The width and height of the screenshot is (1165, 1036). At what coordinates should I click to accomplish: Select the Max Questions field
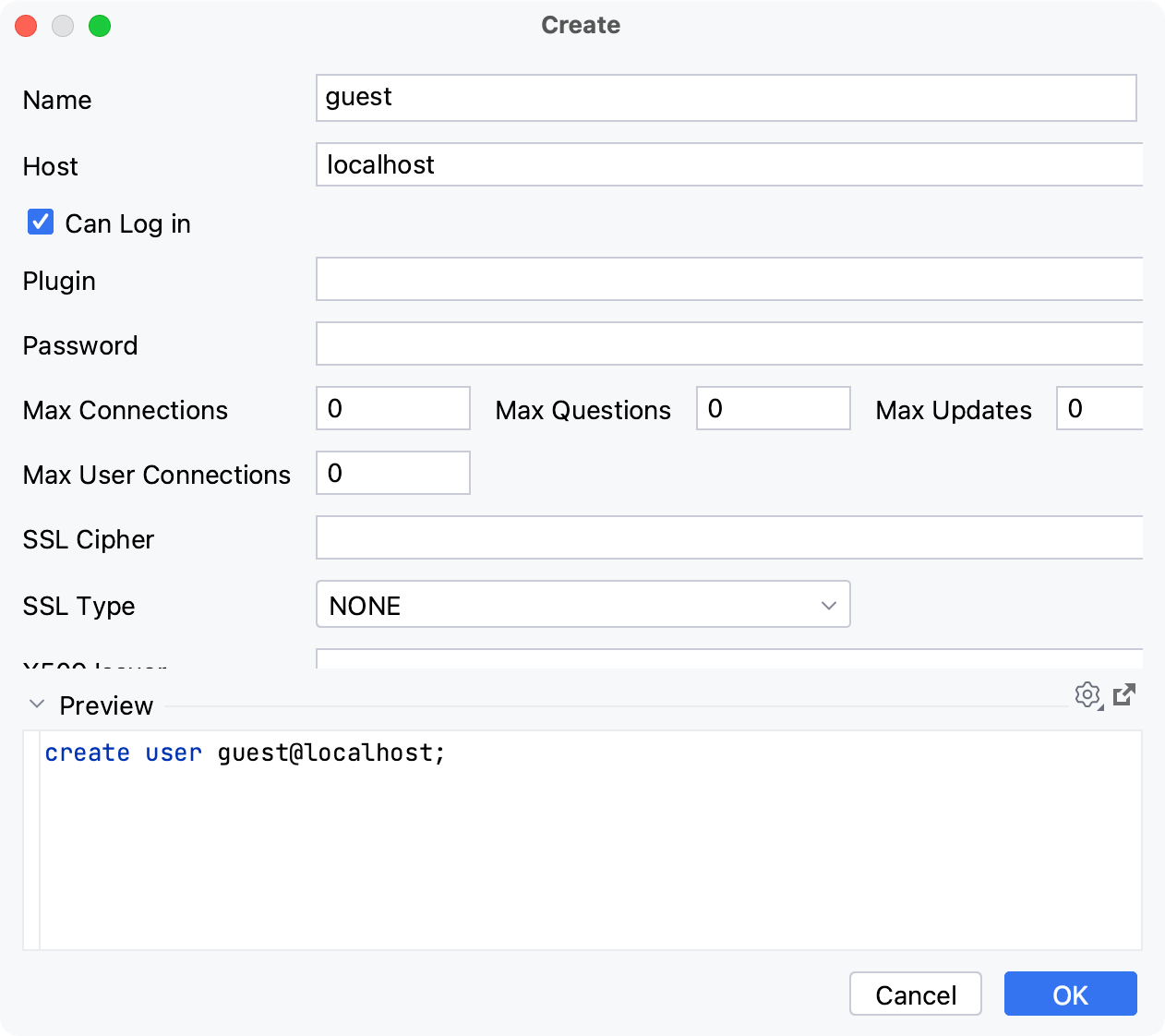(773, 407)
